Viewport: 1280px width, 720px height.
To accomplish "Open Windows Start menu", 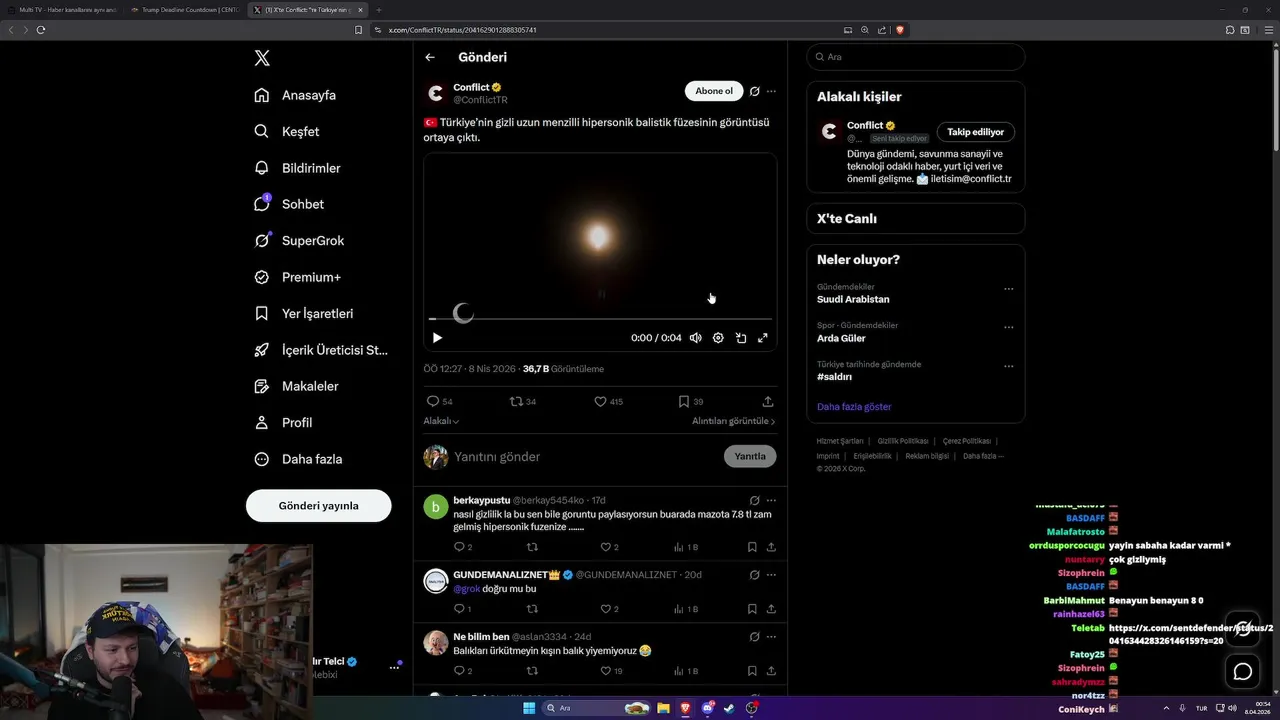I will click(x=529, y=708).
